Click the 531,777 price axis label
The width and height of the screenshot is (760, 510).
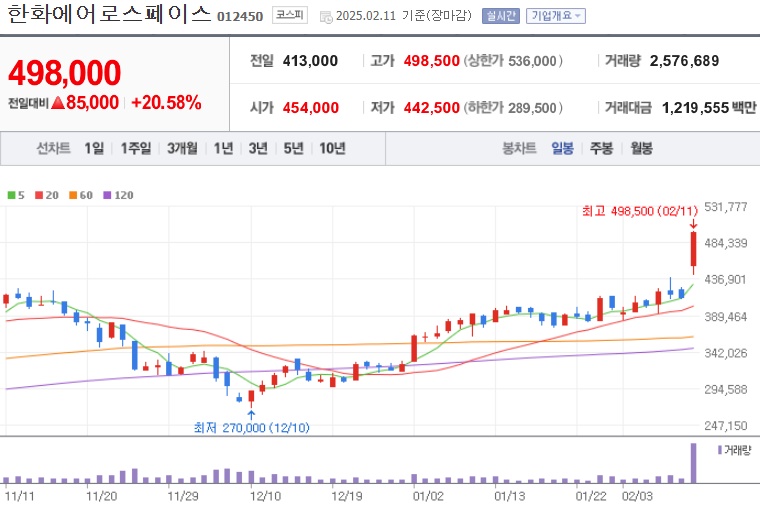click(x=726, y=207)
